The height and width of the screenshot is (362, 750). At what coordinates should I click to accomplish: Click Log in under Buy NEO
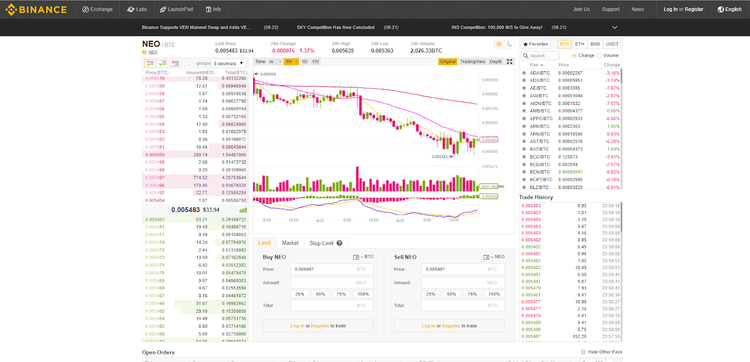click(x=297, y=326)
